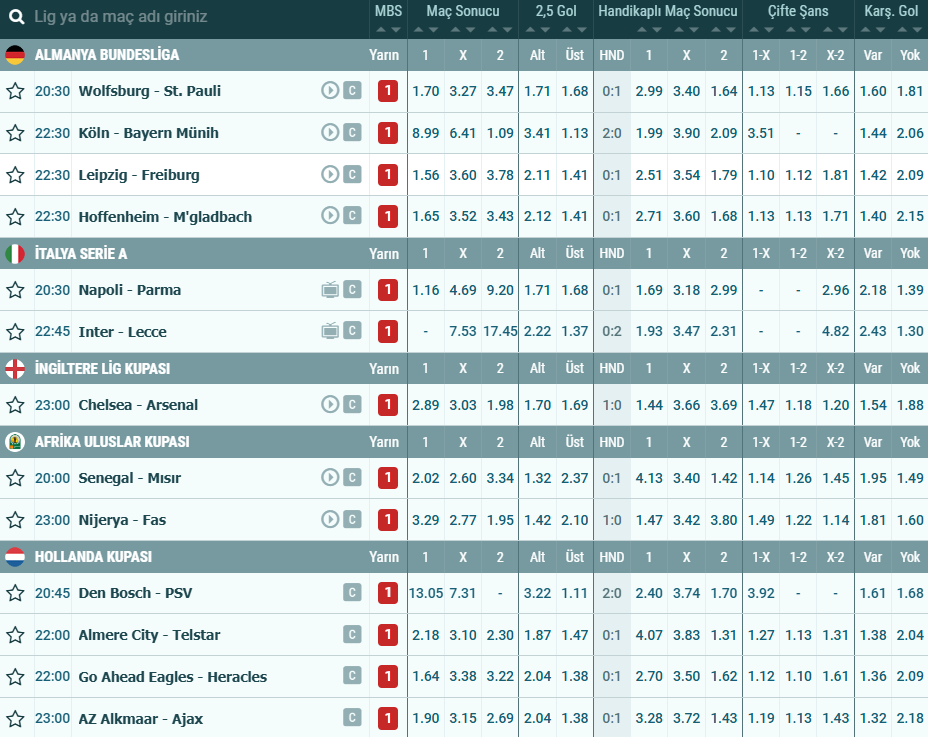Choose Inter - Lecce away odds 17.45
This screenshot has height=737, width=928.
click(500, 332)
